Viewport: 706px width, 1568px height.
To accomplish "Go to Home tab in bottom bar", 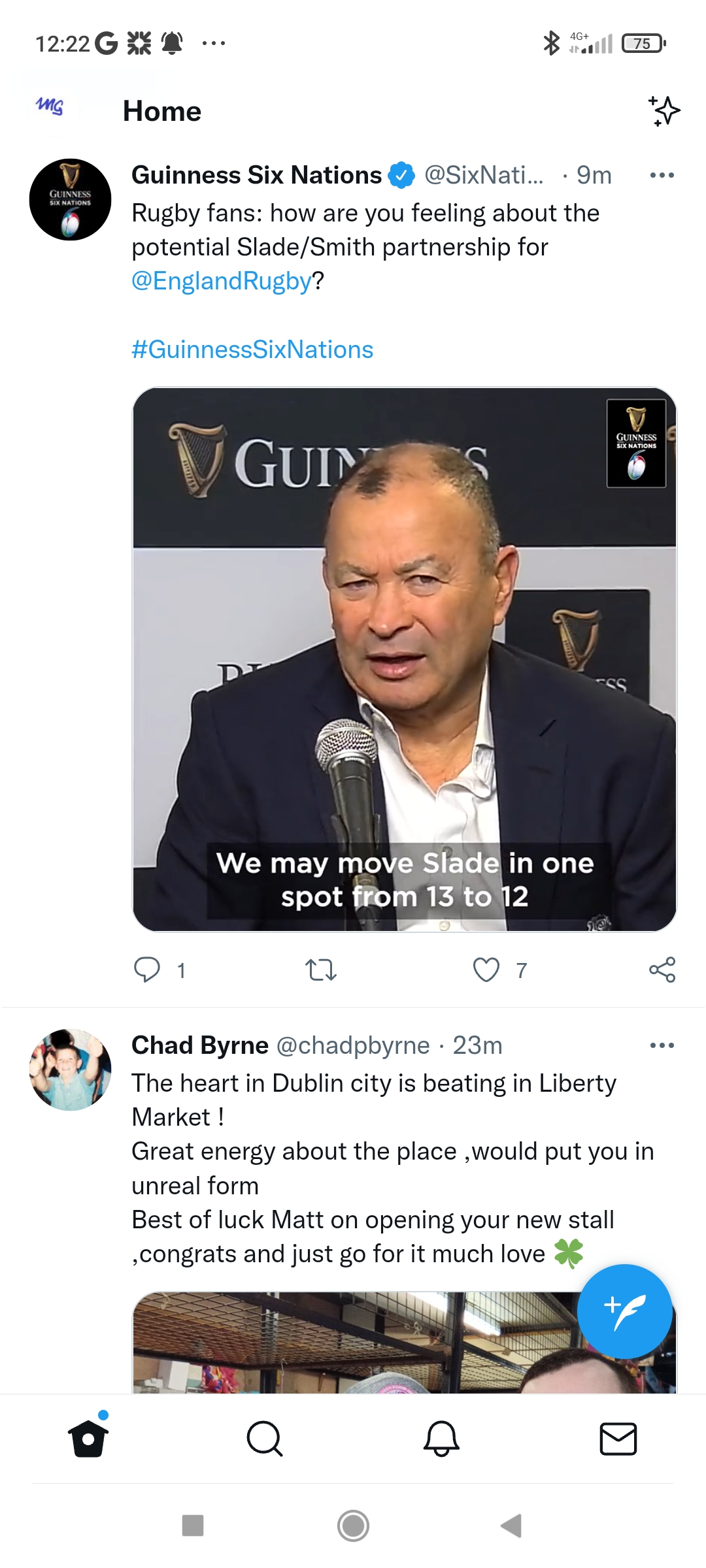I will [88, 1439].
